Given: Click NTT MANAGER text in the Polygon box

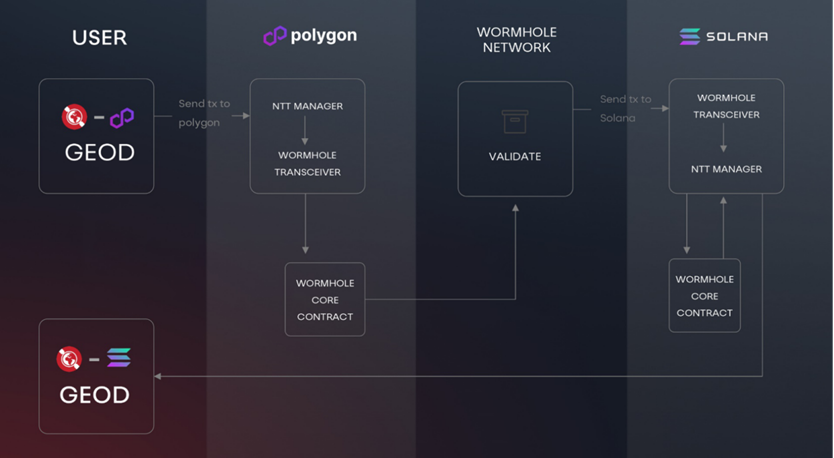Looking at the screenshot, I should click(307, 106).
